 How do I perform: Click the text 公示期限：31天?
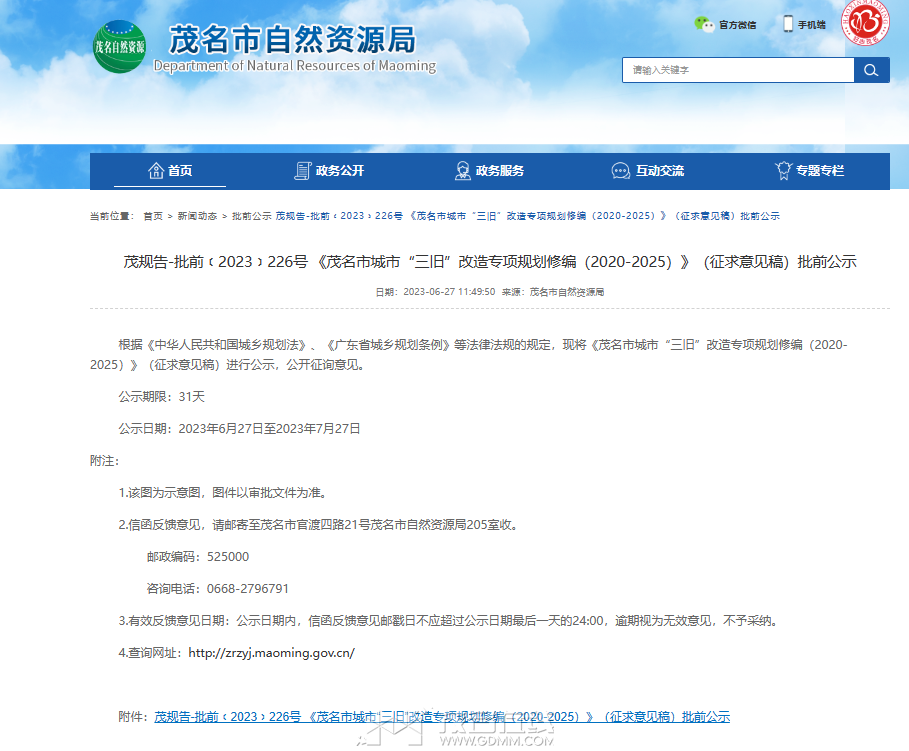click(162, 397)
